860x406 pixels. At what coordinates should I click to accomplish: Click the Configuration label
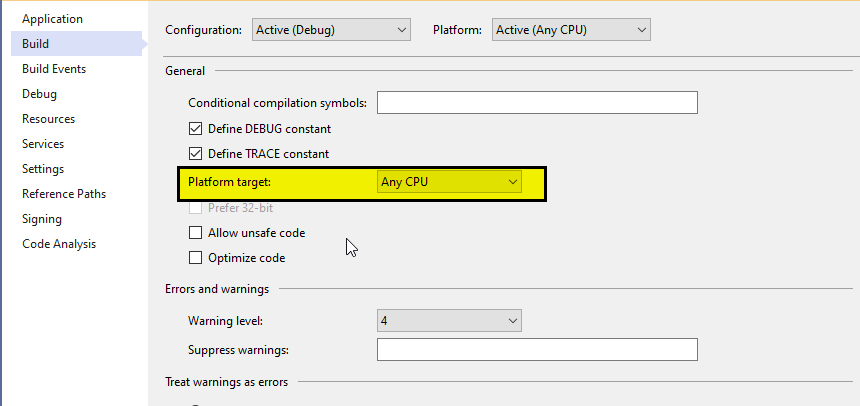(203, 30)
